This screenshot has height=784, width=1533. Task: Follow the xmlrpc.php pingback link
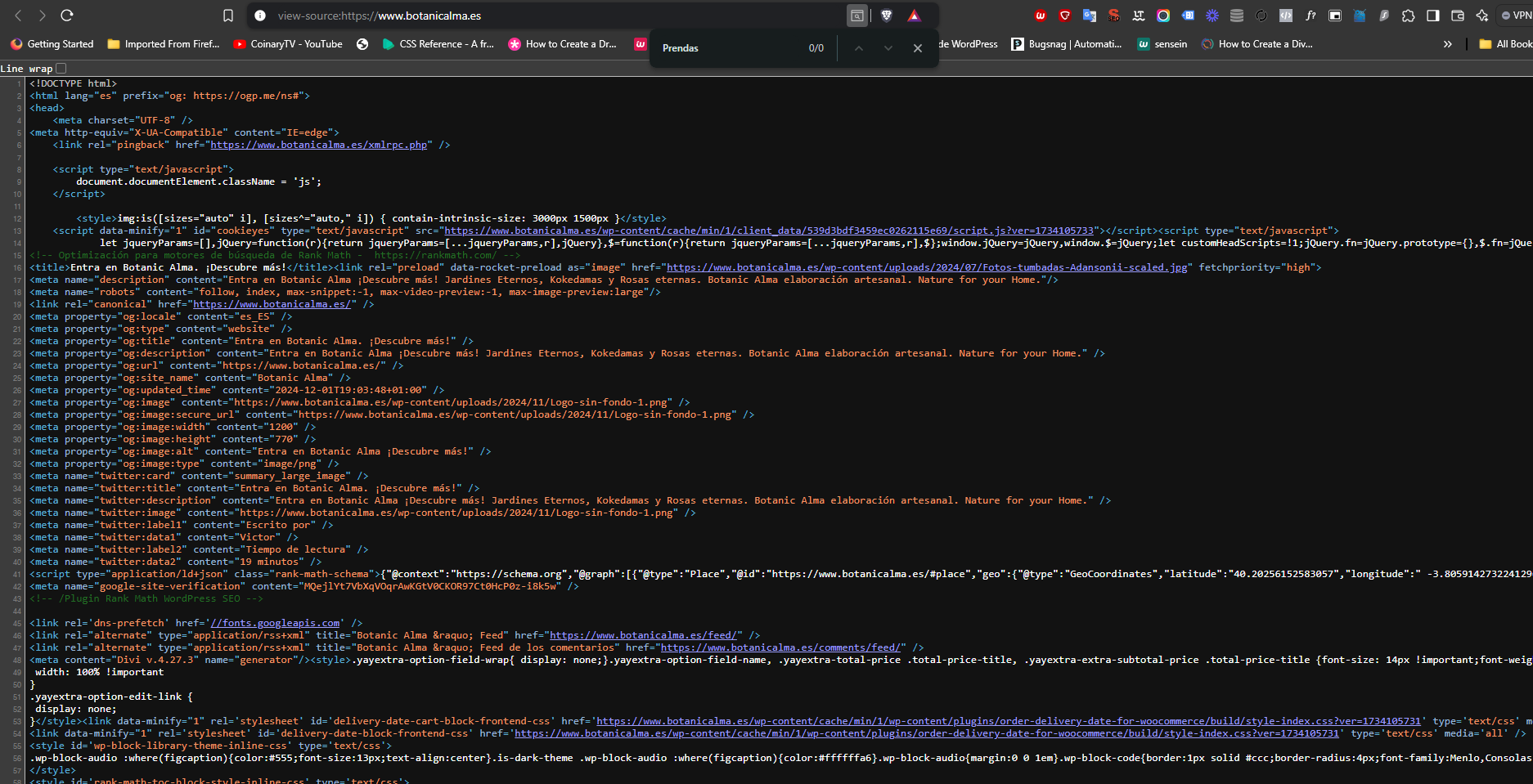[319, 145]
